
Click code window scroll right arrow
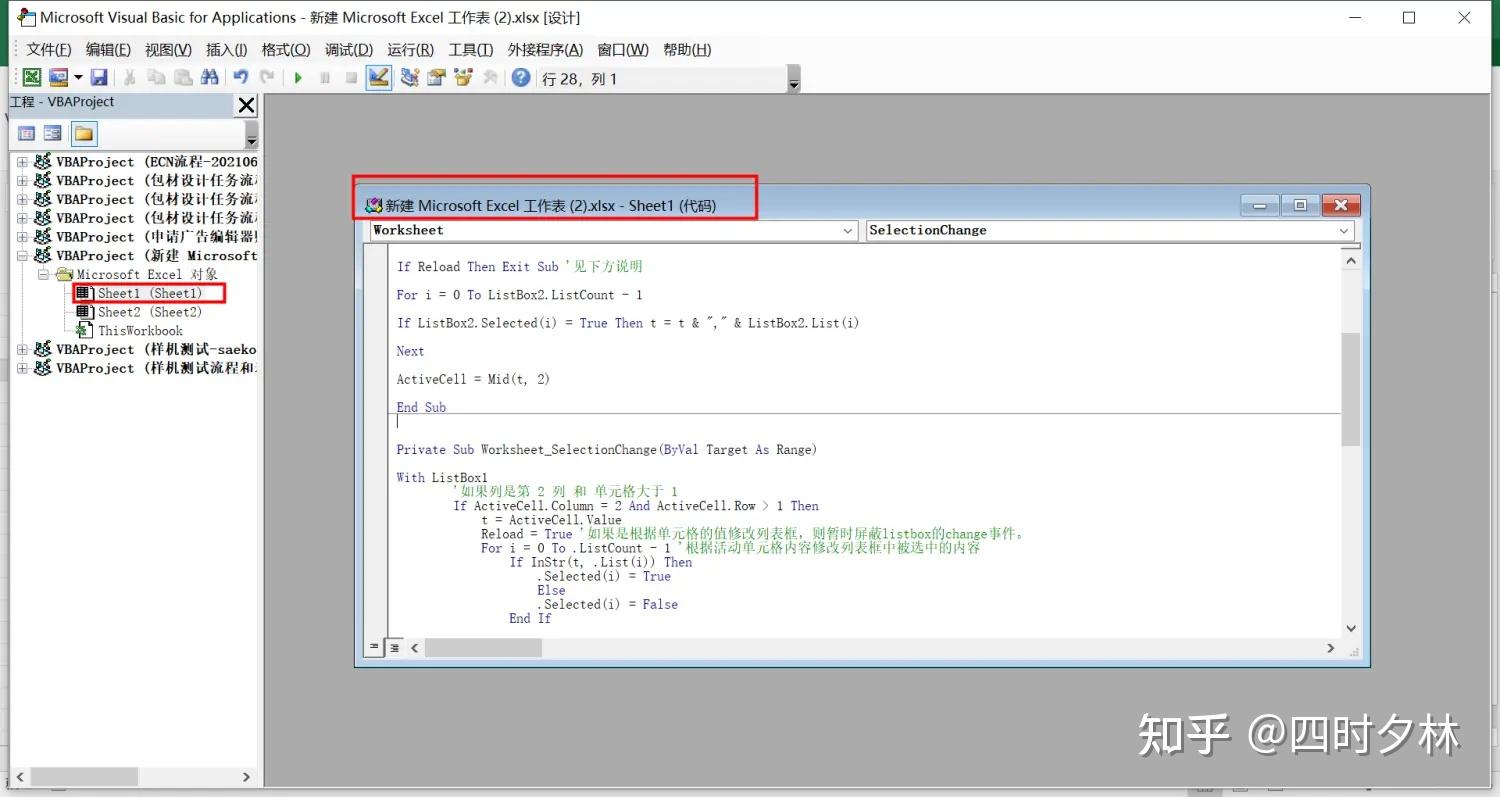pyautogui.click(x=1331, y=648)
